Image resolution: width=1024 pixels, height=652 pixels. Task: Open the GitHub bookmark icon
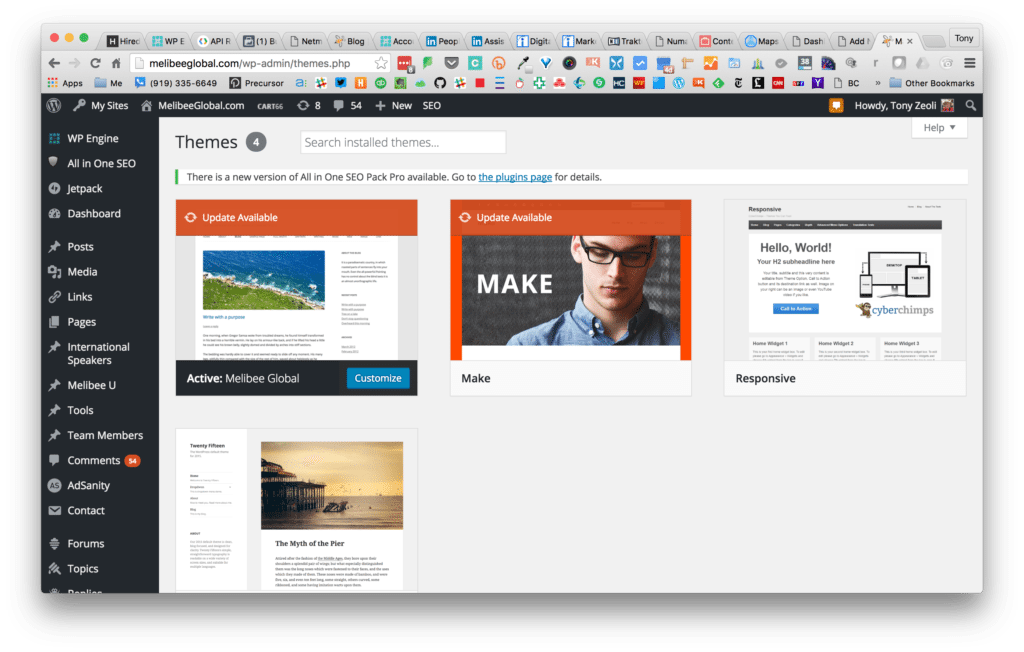coord(440,83)
